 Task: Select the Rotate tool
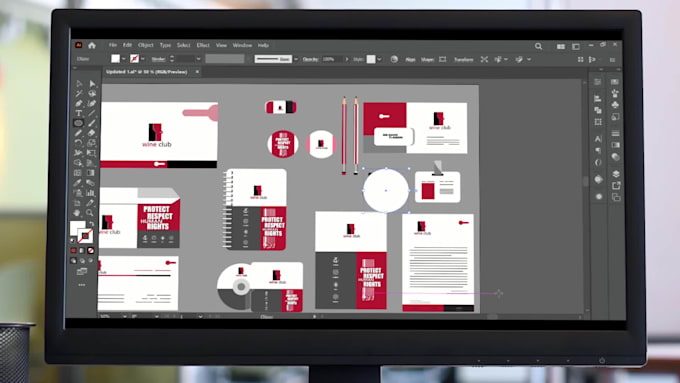[x=78, y=143]
